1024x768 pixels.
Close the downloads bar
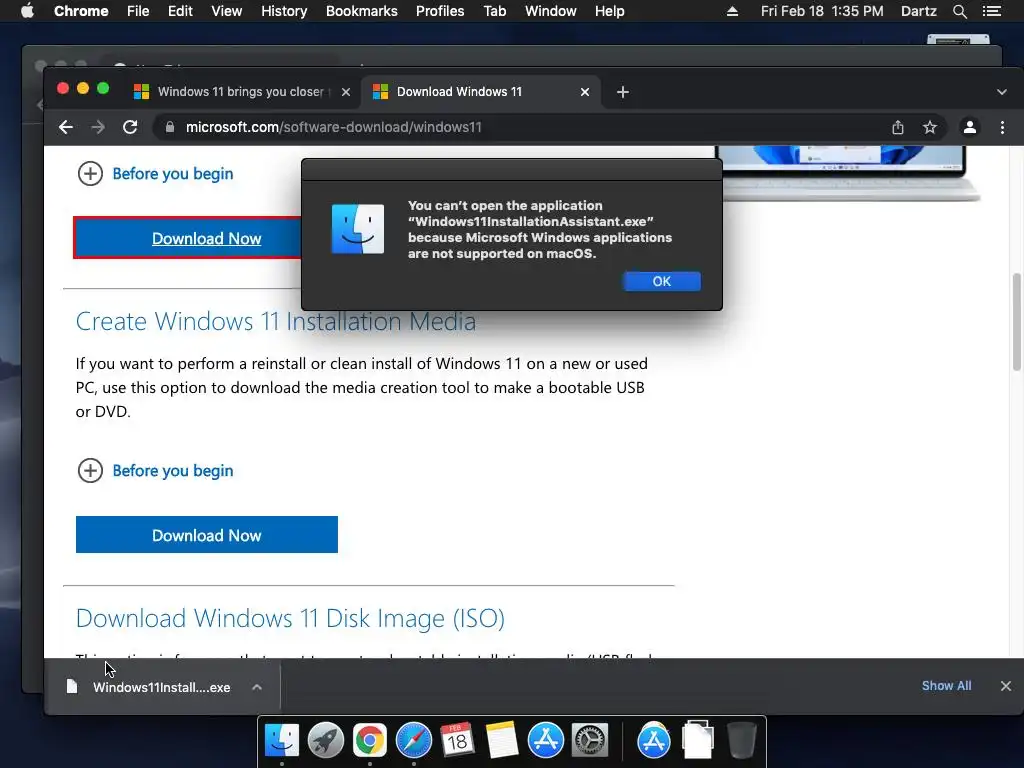click(x=1006, y=686)
